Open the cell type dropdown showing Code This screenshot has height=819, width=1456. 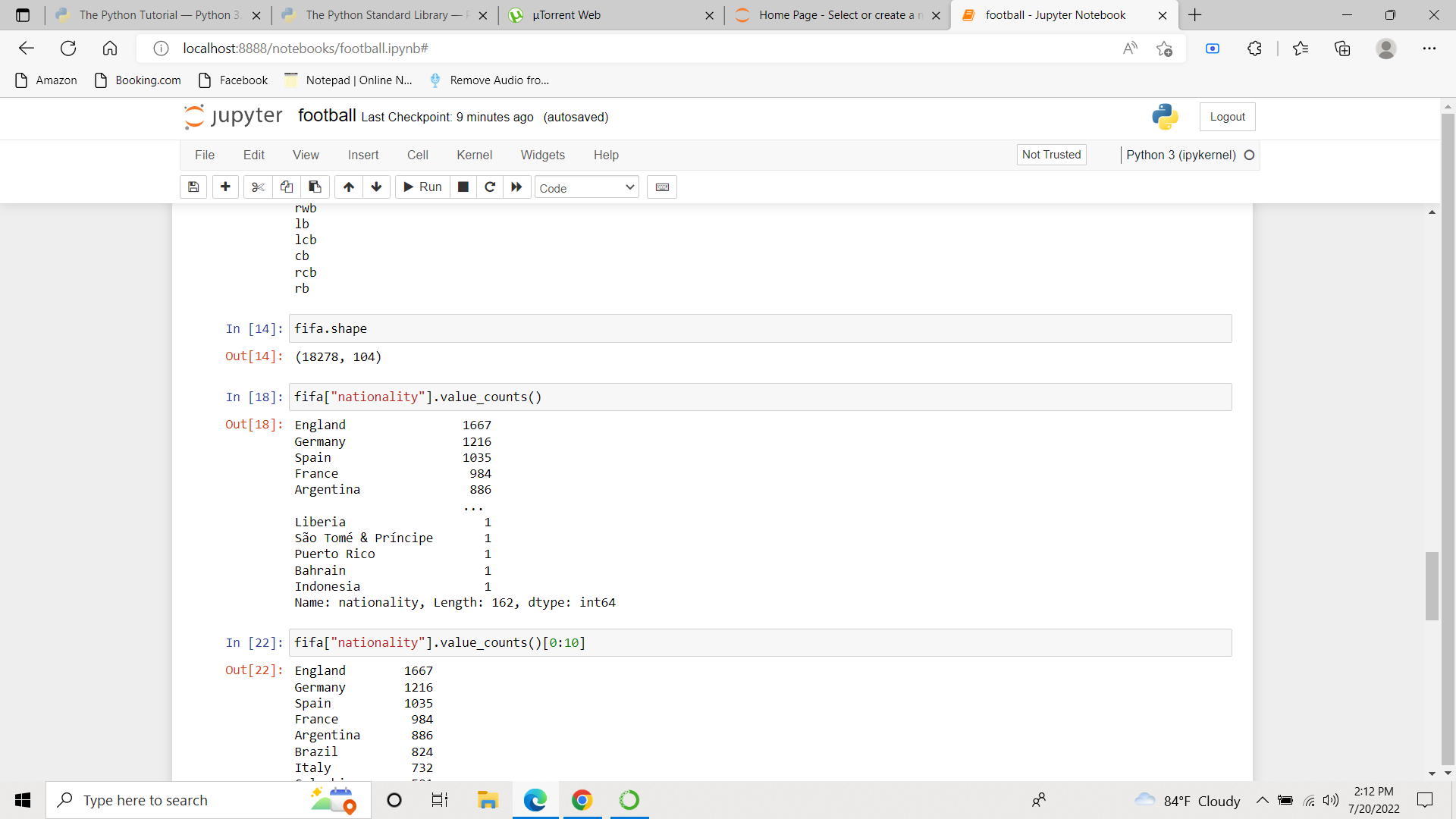click(586, 187)
